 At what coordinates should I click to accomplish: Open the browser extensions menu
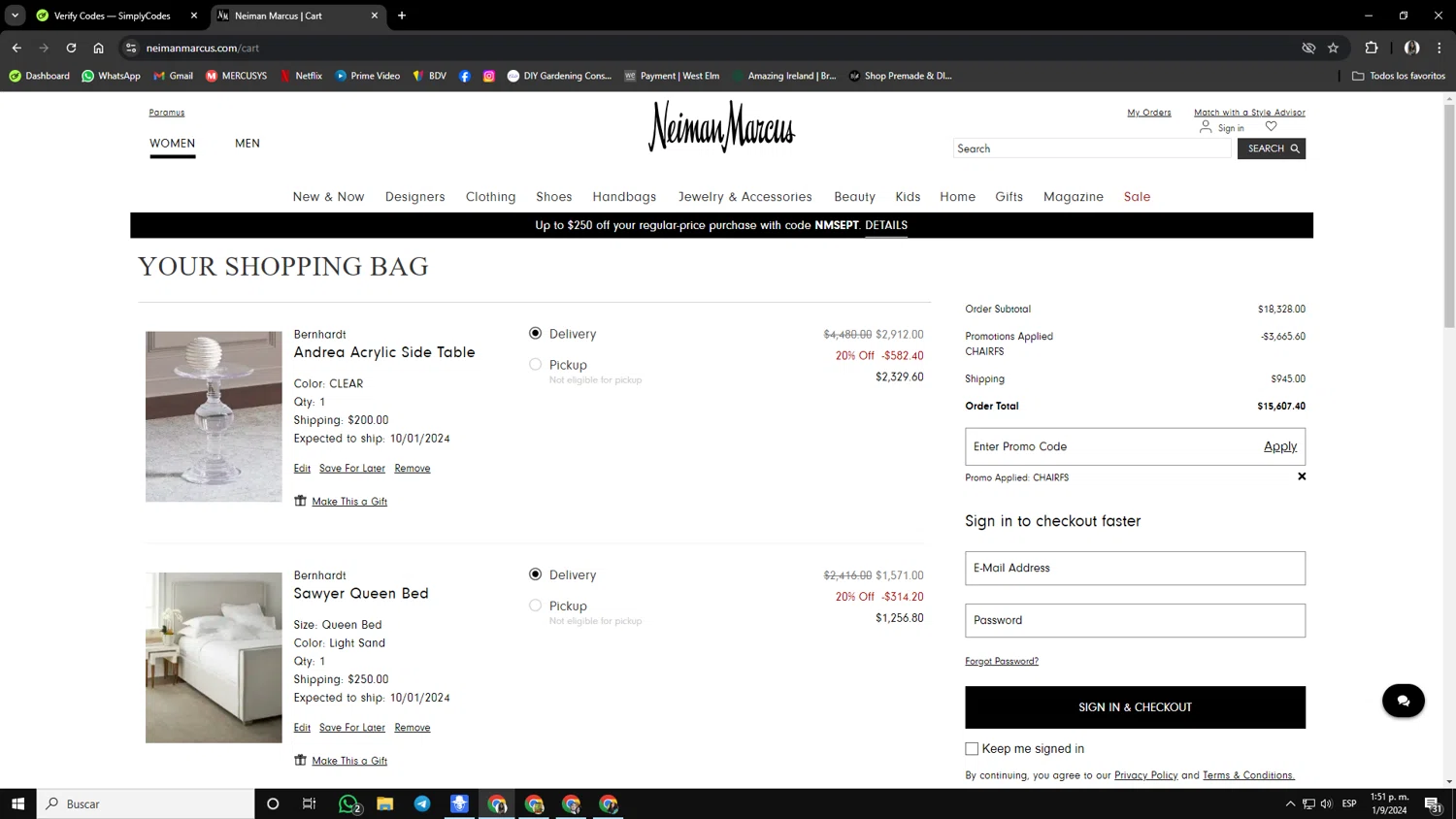pyautogui.click(x=1371, y=48)
